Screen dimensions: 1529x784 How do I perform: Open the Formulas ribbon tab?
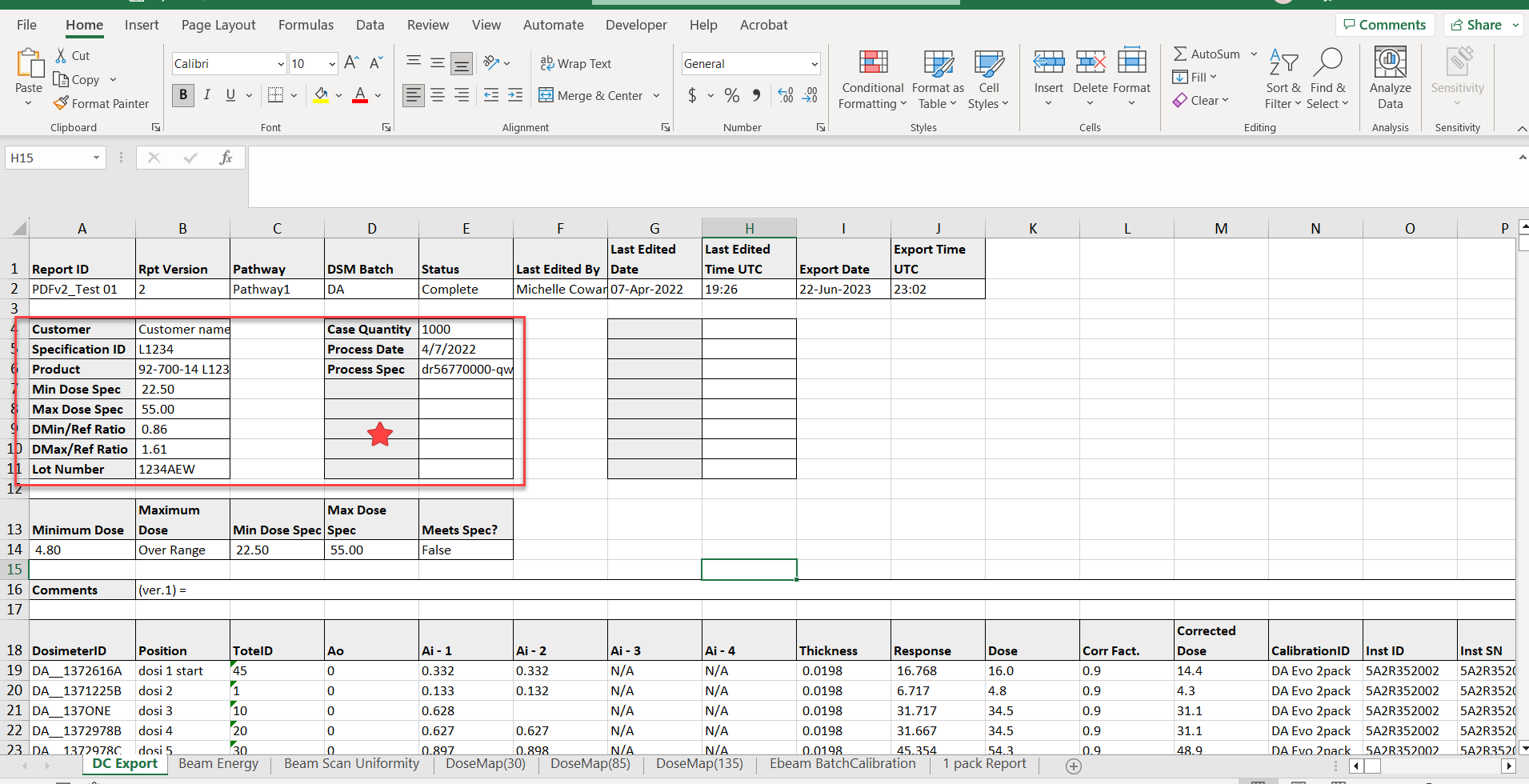306,25
